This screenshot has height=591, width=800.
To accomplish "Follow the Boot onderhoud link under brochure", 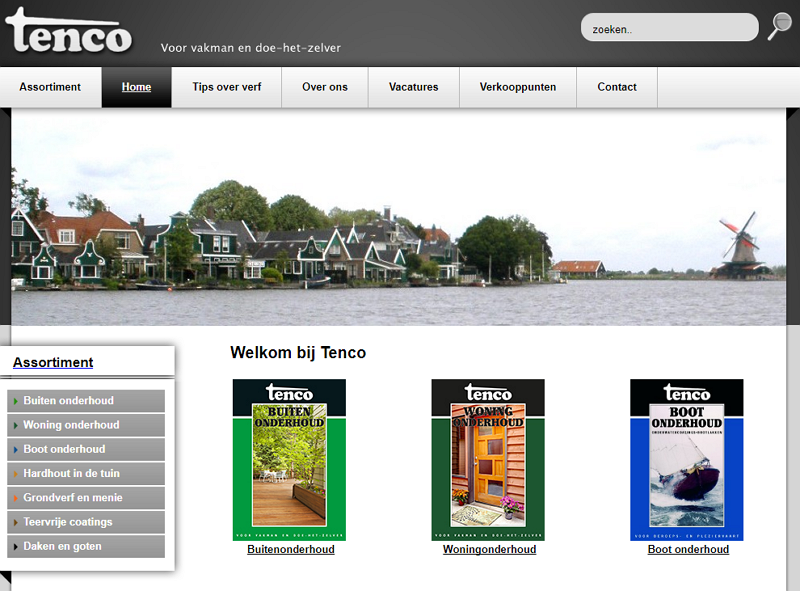I will [x=688, y=550].
